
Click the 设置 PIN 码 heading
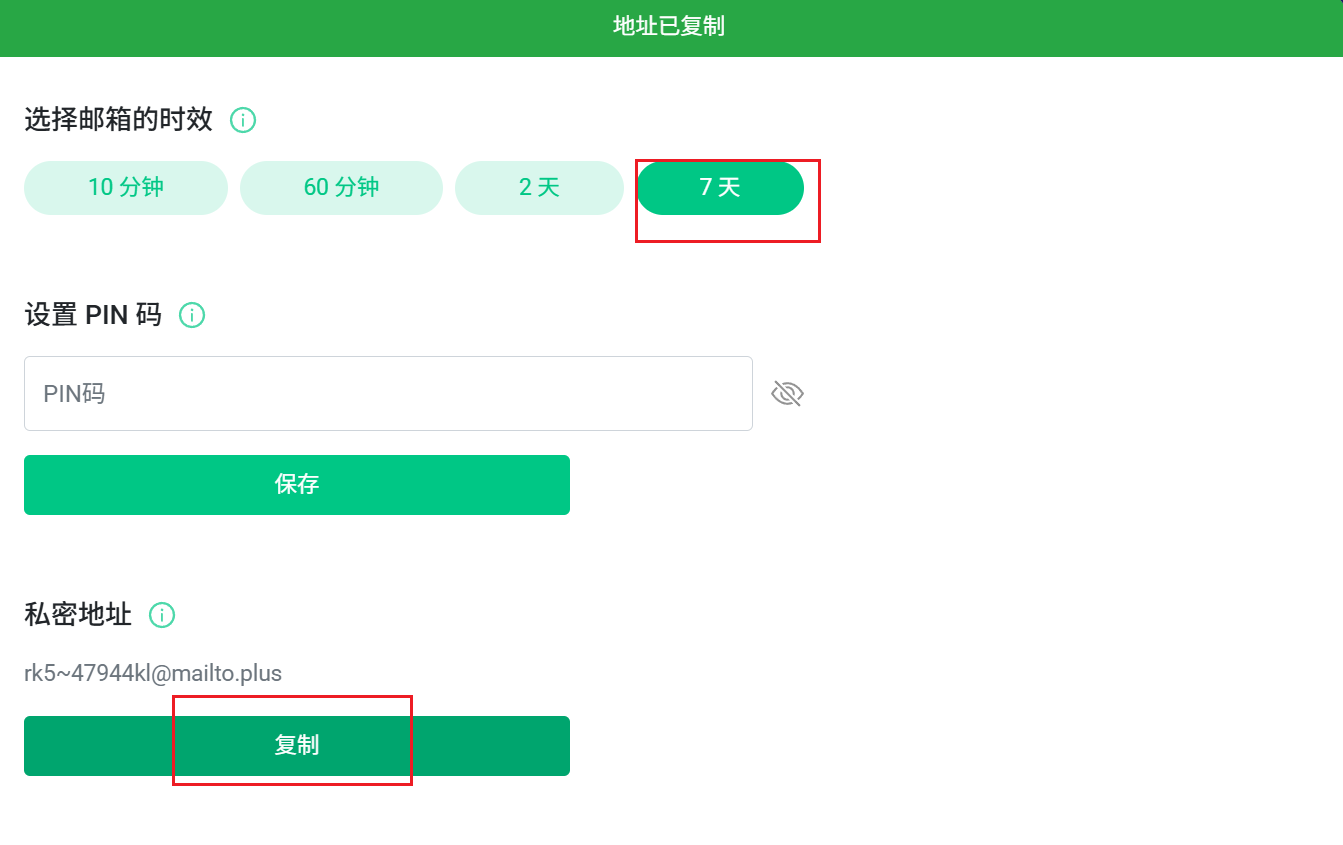[92, 315]
